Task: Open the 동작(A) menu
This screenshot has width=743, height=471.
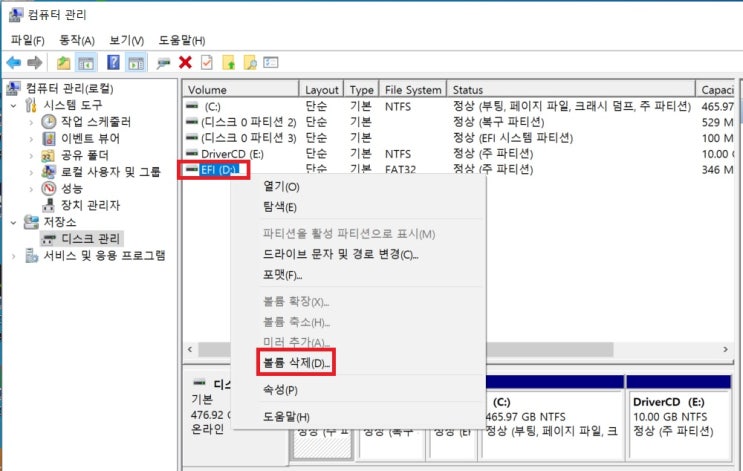Action: click(x=77, y=40)
